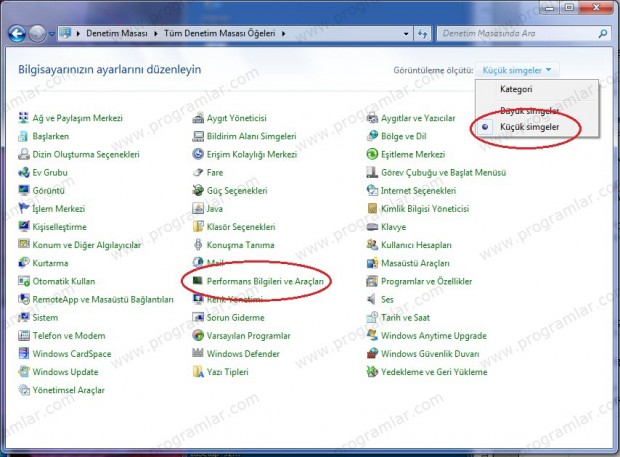Click the Başlarken icon

click(x=24, y=136)
